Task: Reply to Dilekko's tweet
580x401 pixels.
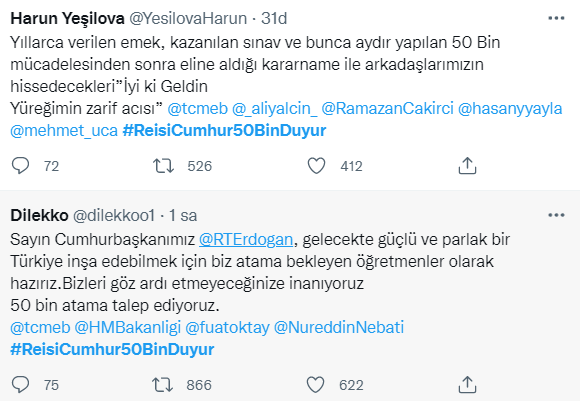Action: [20, 384]
